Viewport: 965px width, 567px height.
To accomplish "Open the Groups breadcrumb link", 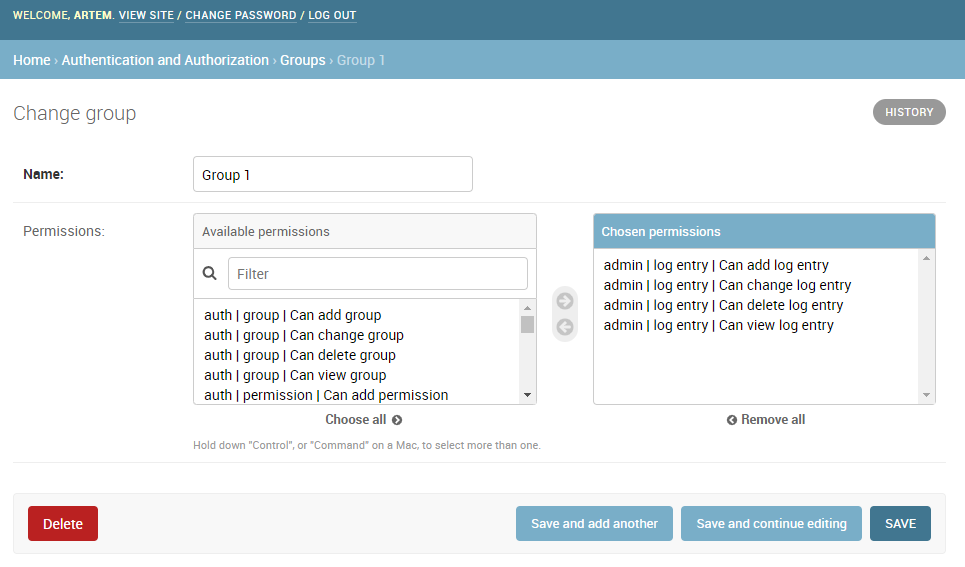I will point(303,60).
